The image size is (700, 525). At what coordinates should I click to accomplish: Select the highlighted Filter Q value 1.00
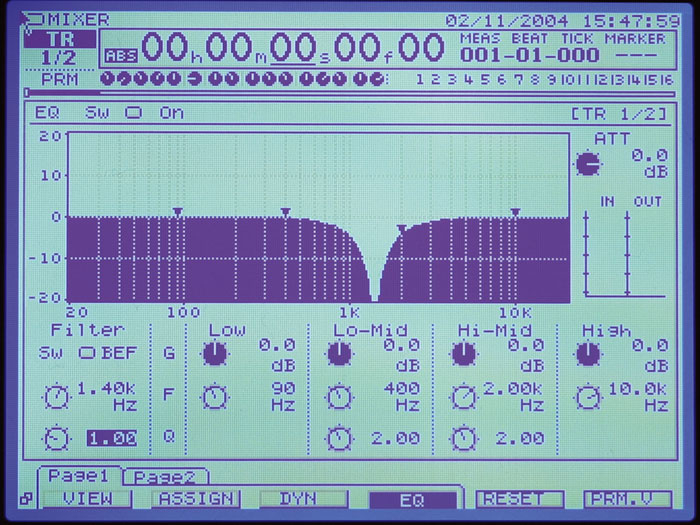pyautogui.click(x=112, y=438)
